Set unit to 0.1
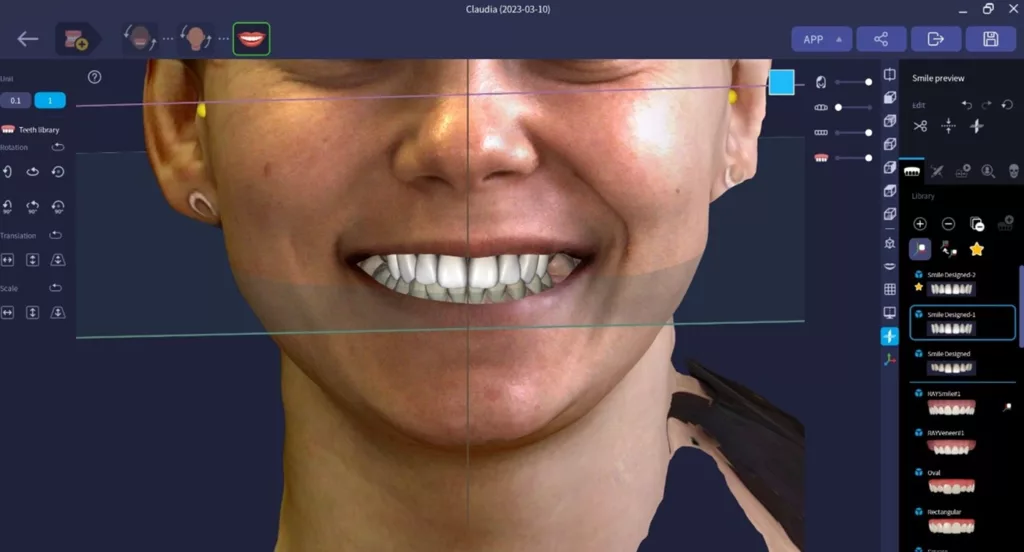 [16, 101]
